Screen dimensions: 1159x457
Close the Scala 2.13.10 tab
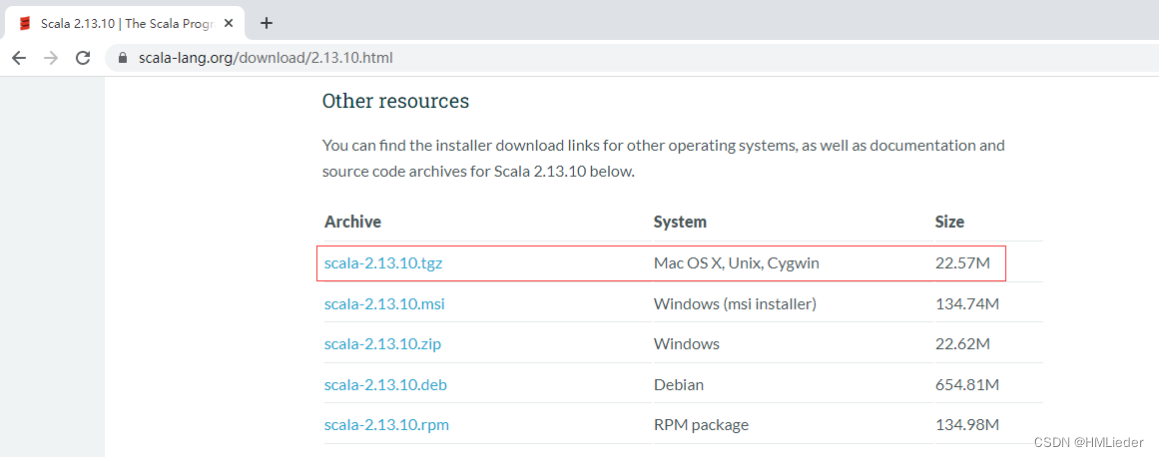[x=228, y=23]
